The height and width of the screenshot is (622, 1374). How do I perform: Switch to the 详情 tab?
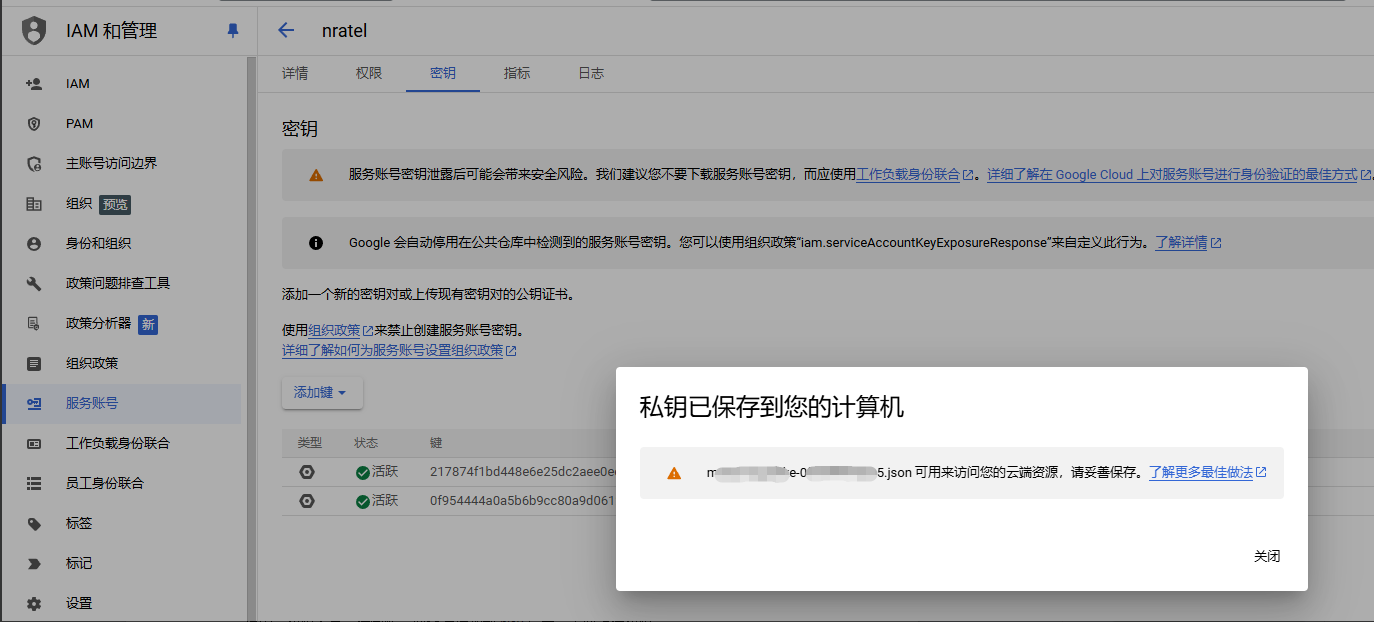[295, 73]
